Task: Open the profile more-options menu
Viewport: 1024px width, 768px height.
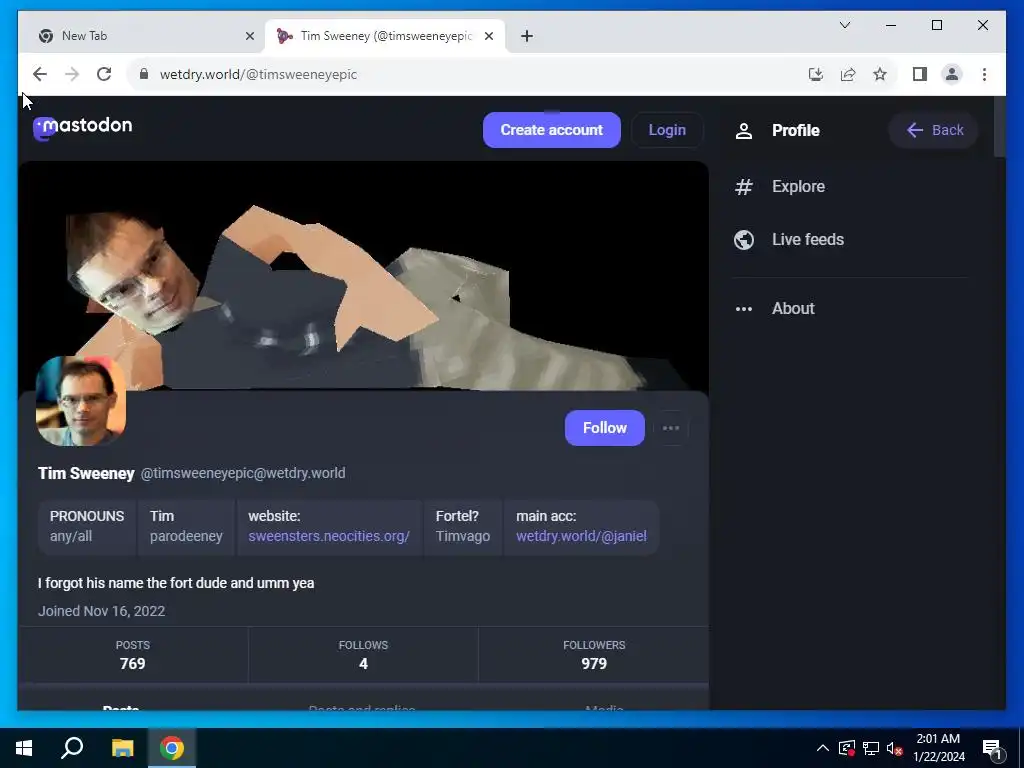Action: tap(671, 428)
